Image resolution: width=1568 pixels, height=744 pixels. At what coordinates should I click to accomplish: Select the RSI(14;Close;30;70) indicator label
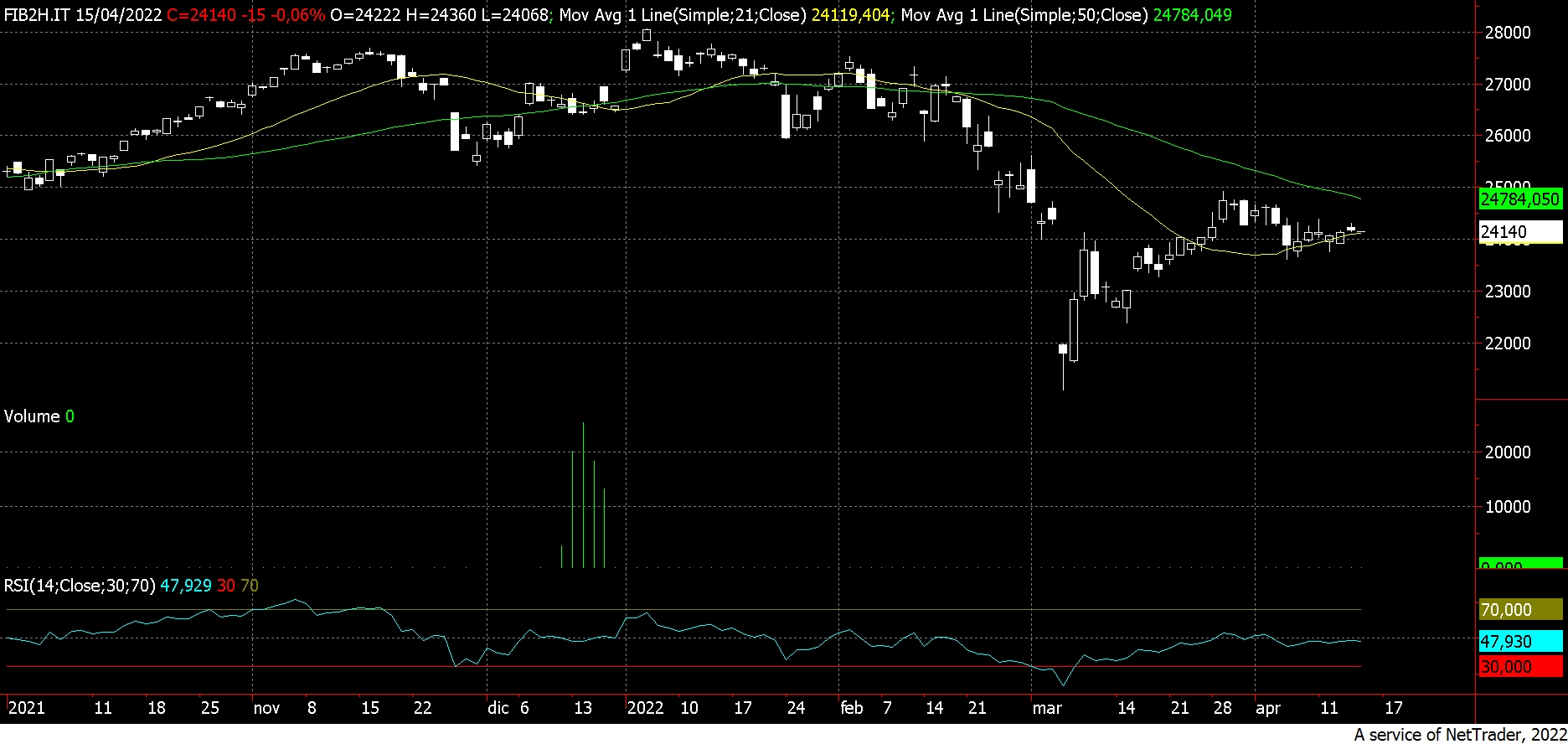80,586
